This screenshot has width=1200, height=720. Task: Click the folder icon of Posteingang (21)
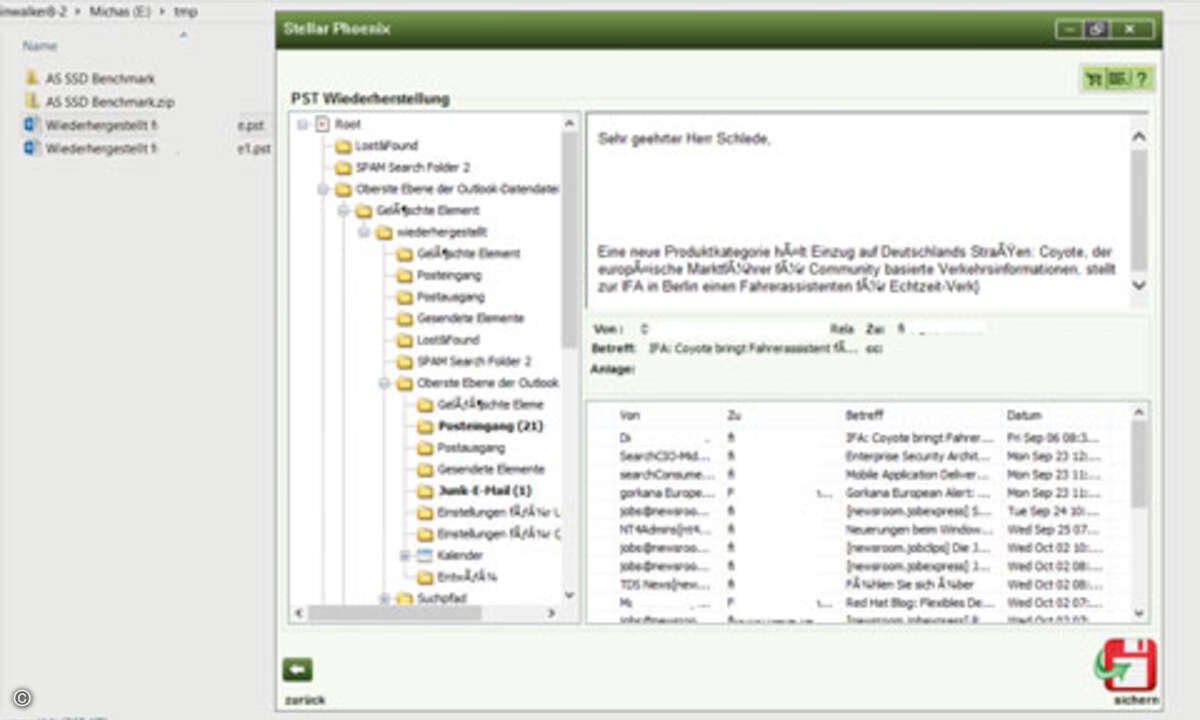(425, 426)
